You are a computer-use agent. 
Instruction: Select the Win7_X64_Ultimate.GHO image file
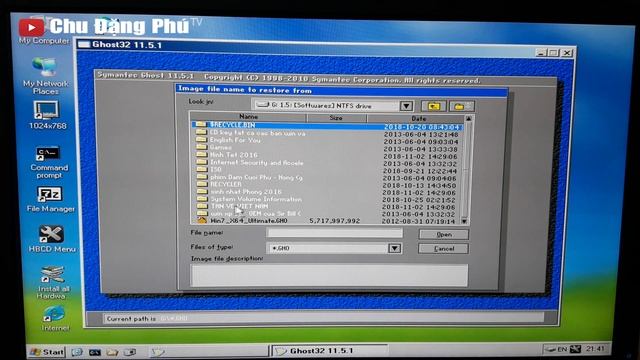[327, 221]
